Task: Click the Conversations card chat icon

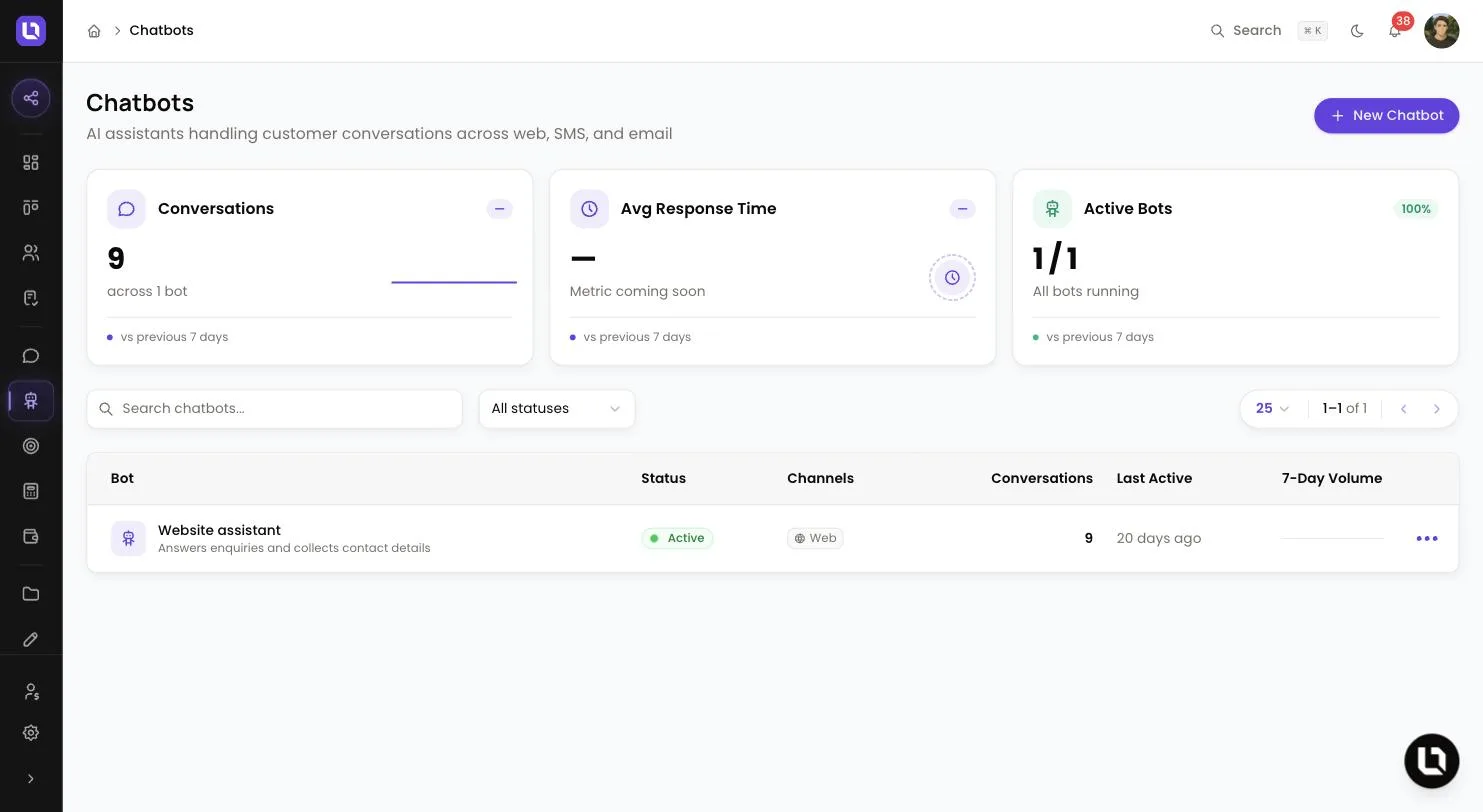Action: pyautogui.click(x=126, y=209)
